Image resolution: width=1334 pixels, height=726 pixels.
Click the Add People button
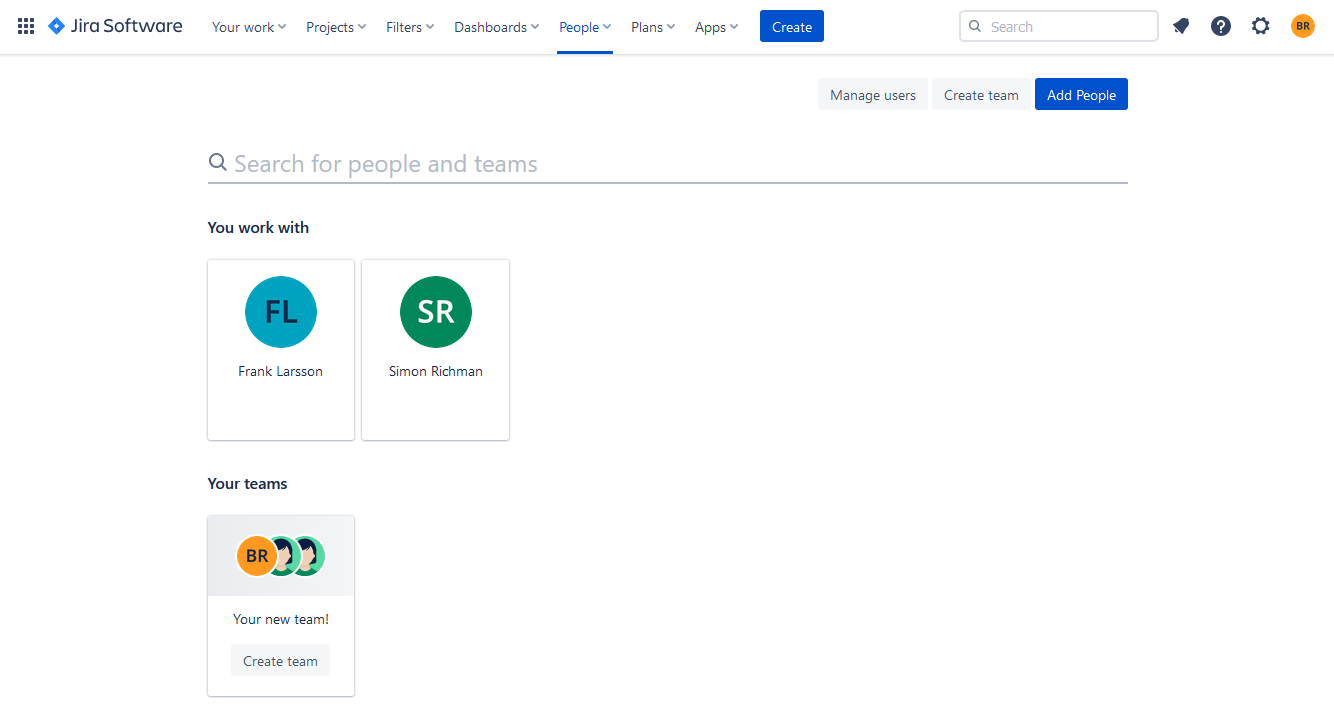tap(1081, 93)
